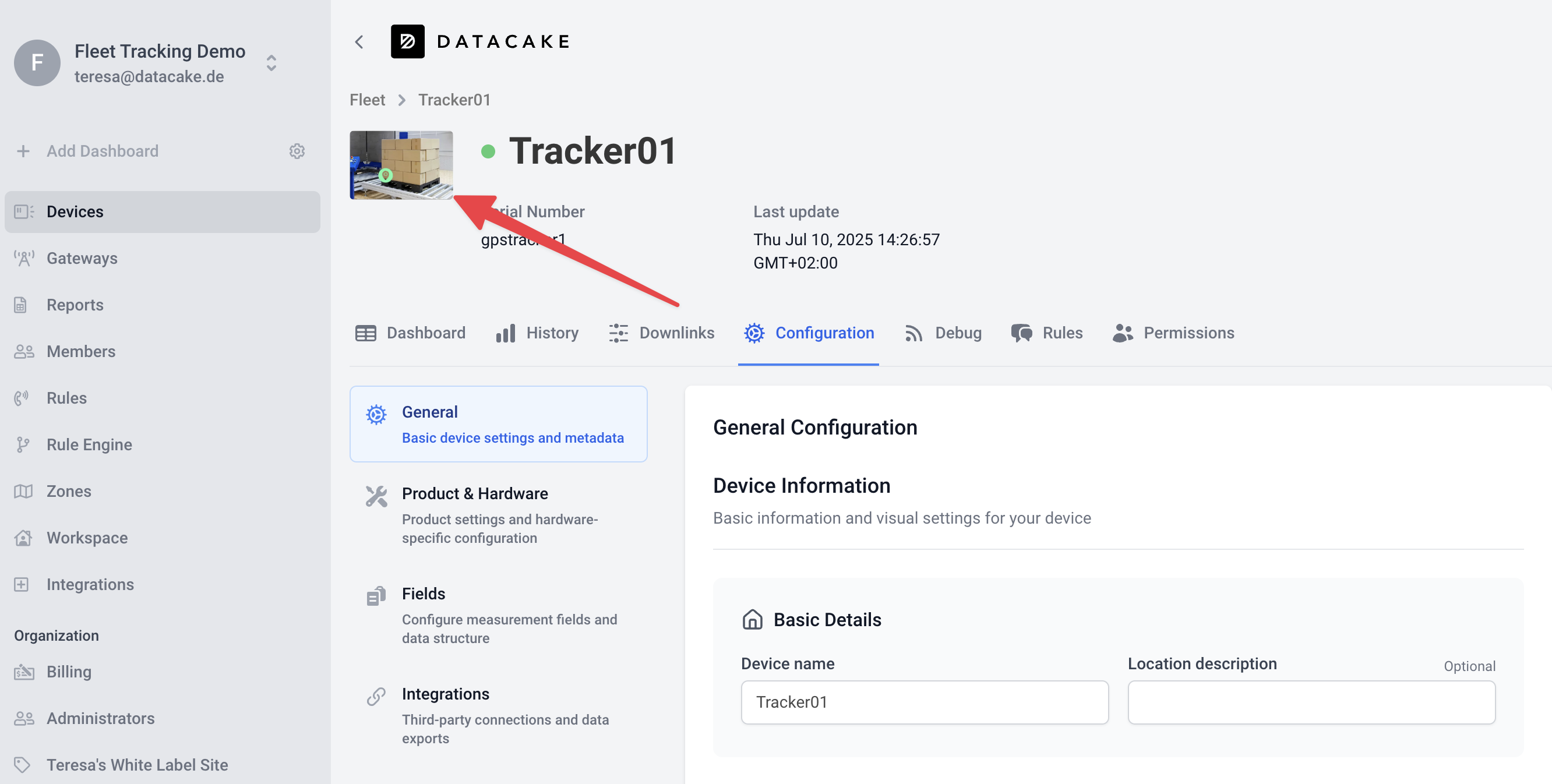Expand the workspace switcher chevrons

pos(271,63)
